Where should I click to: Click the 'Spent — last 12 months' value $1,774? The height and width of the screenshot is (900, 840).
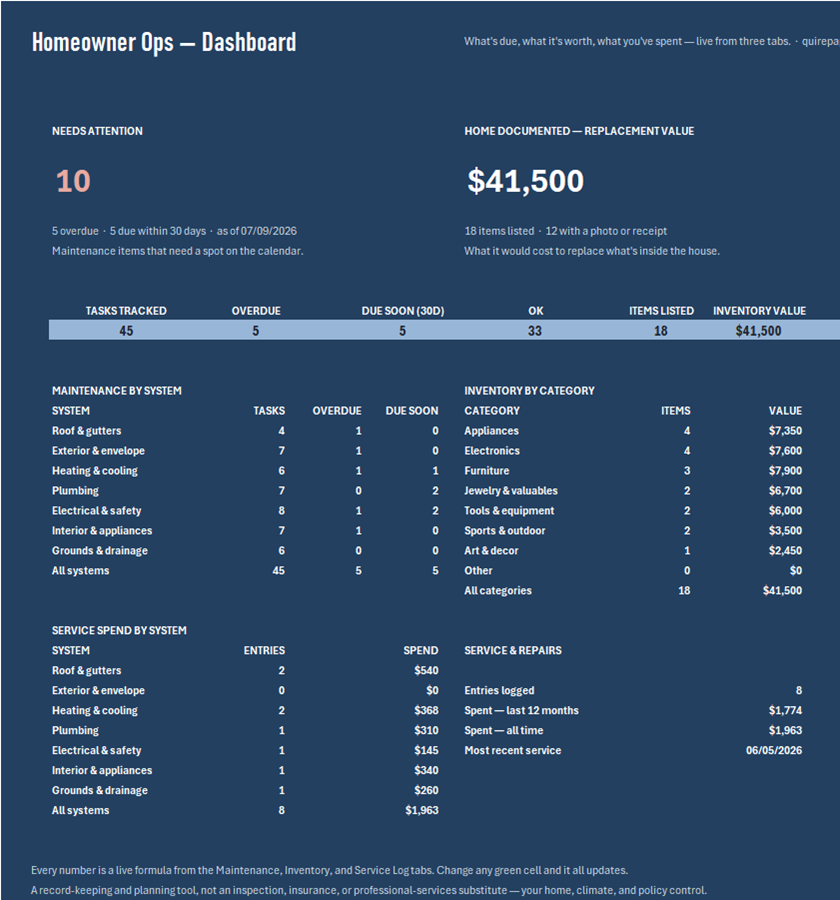point(785,711)
